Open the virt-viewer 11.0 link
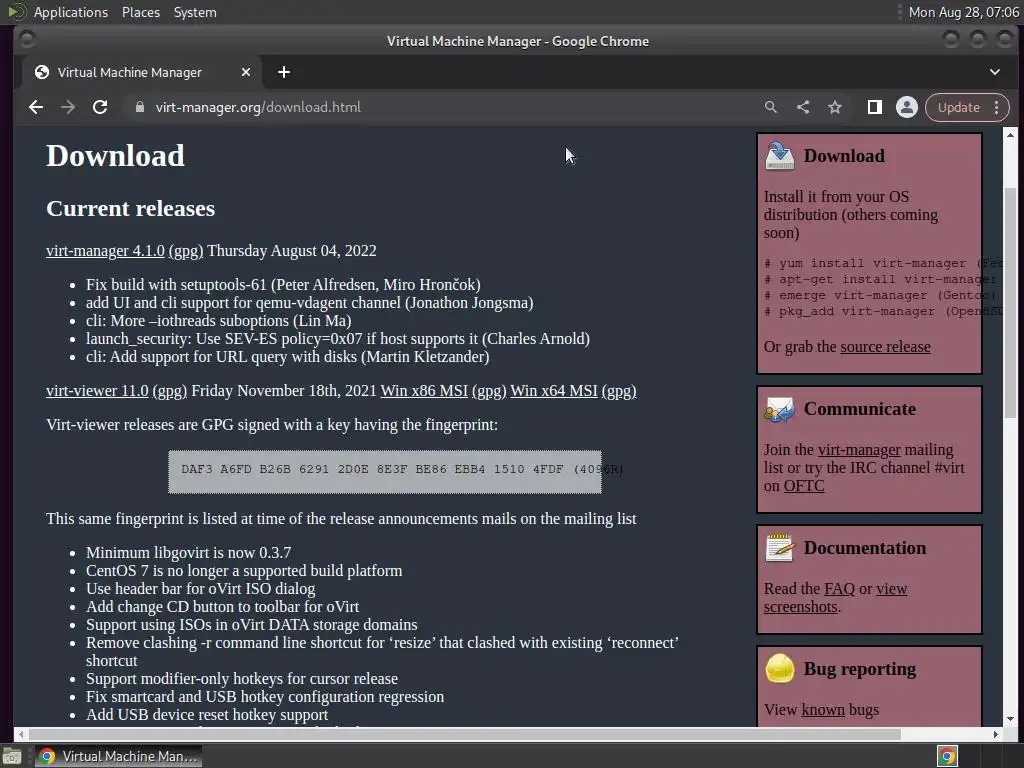This screenshot has width=1024, height=768. click(97, 391)
